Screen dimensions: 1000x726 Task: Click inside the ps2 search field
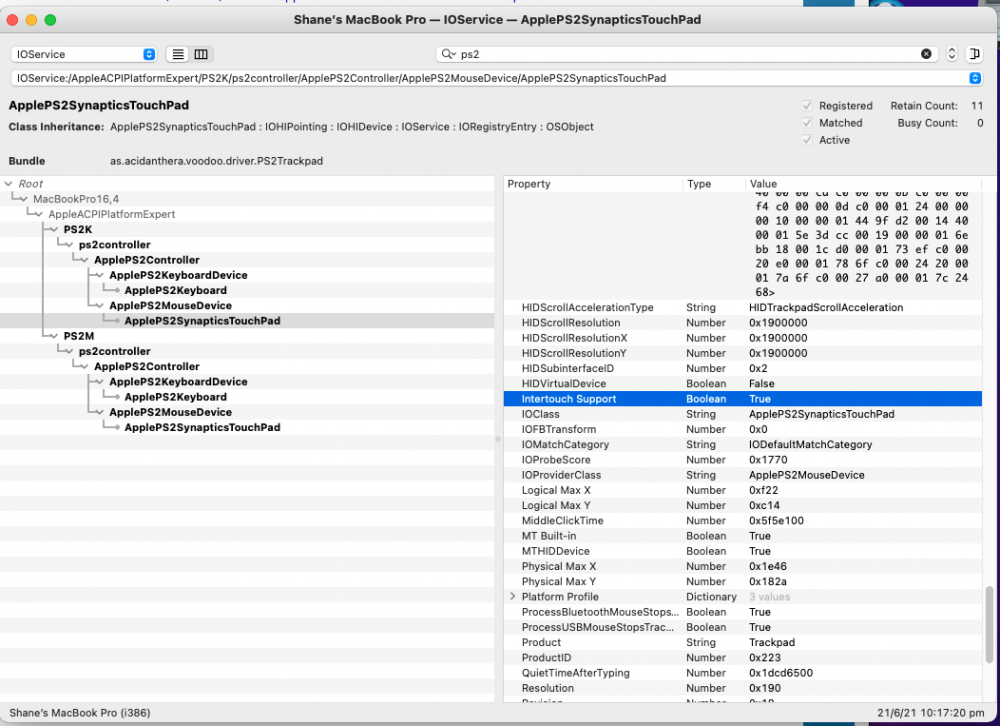point(689,54)
